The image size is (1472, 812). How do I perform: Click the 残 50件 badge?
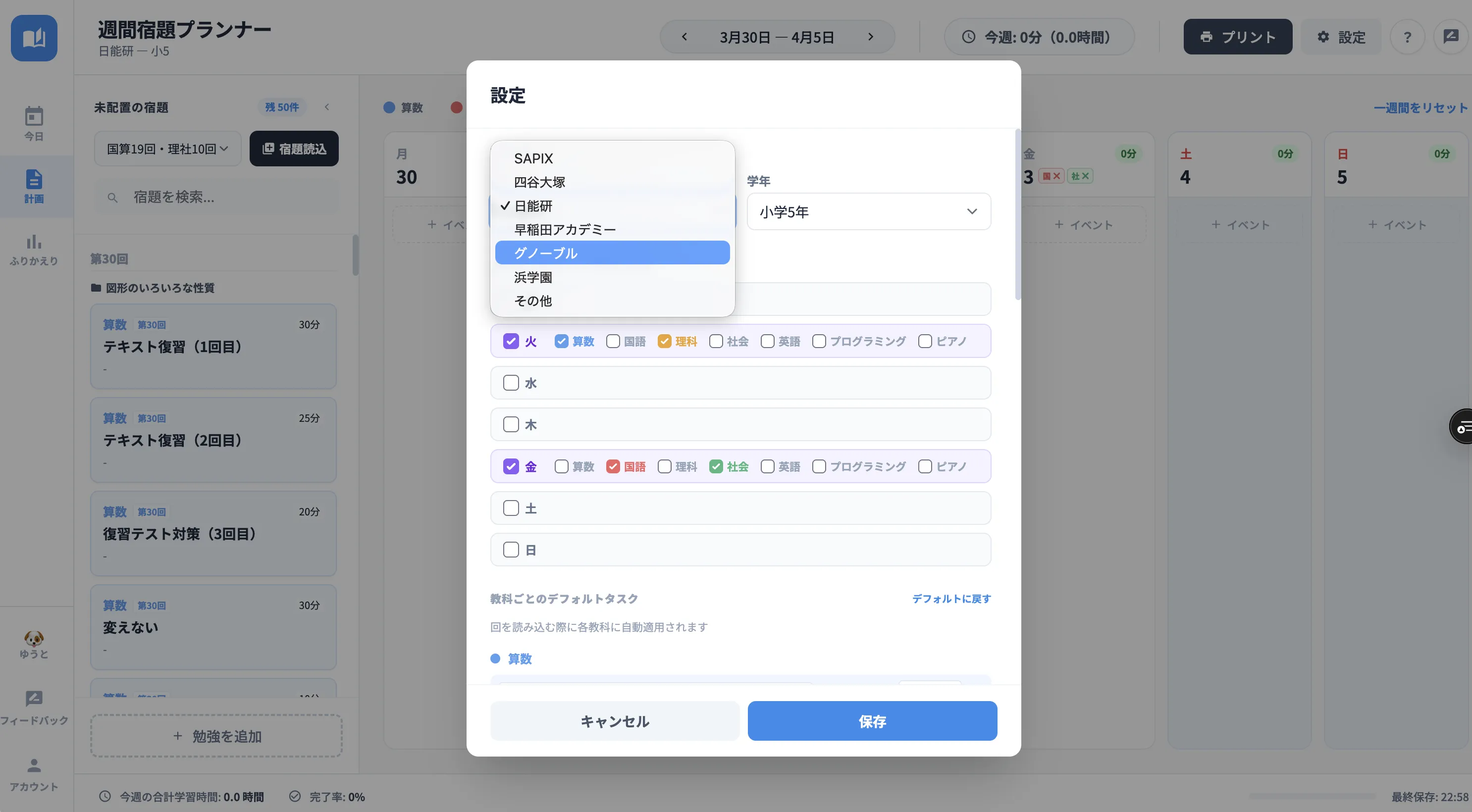coord(282,107)
